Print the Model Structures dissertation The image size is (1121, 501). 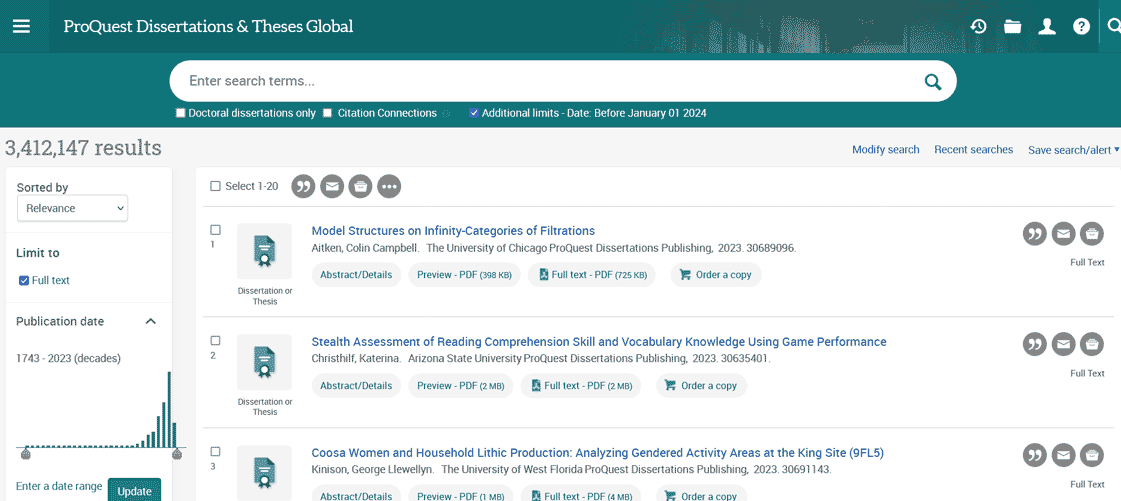1092,234
